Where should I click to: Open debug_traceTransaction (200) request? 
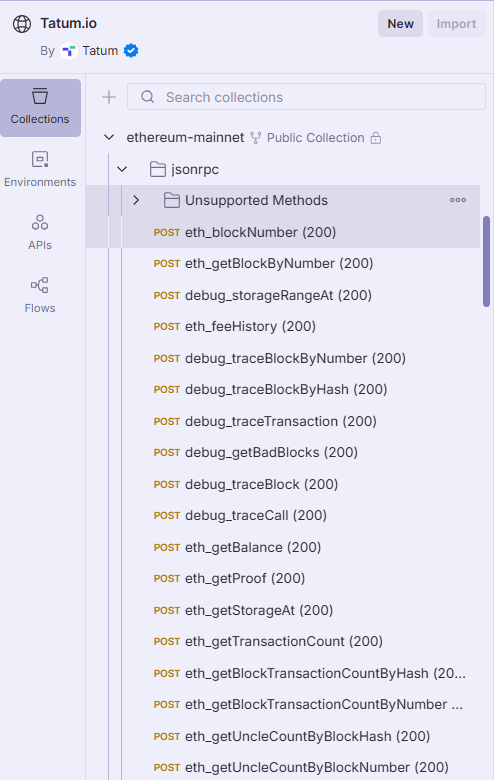(x=283, y=421)
